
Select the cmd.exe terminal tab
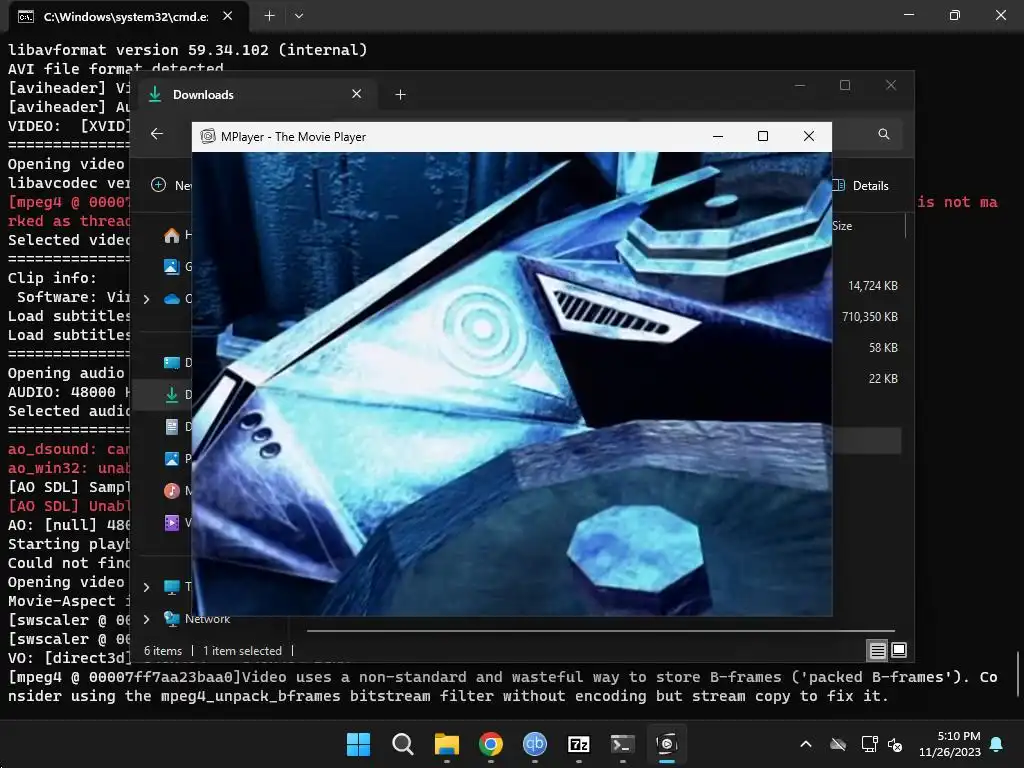(129, 17)
